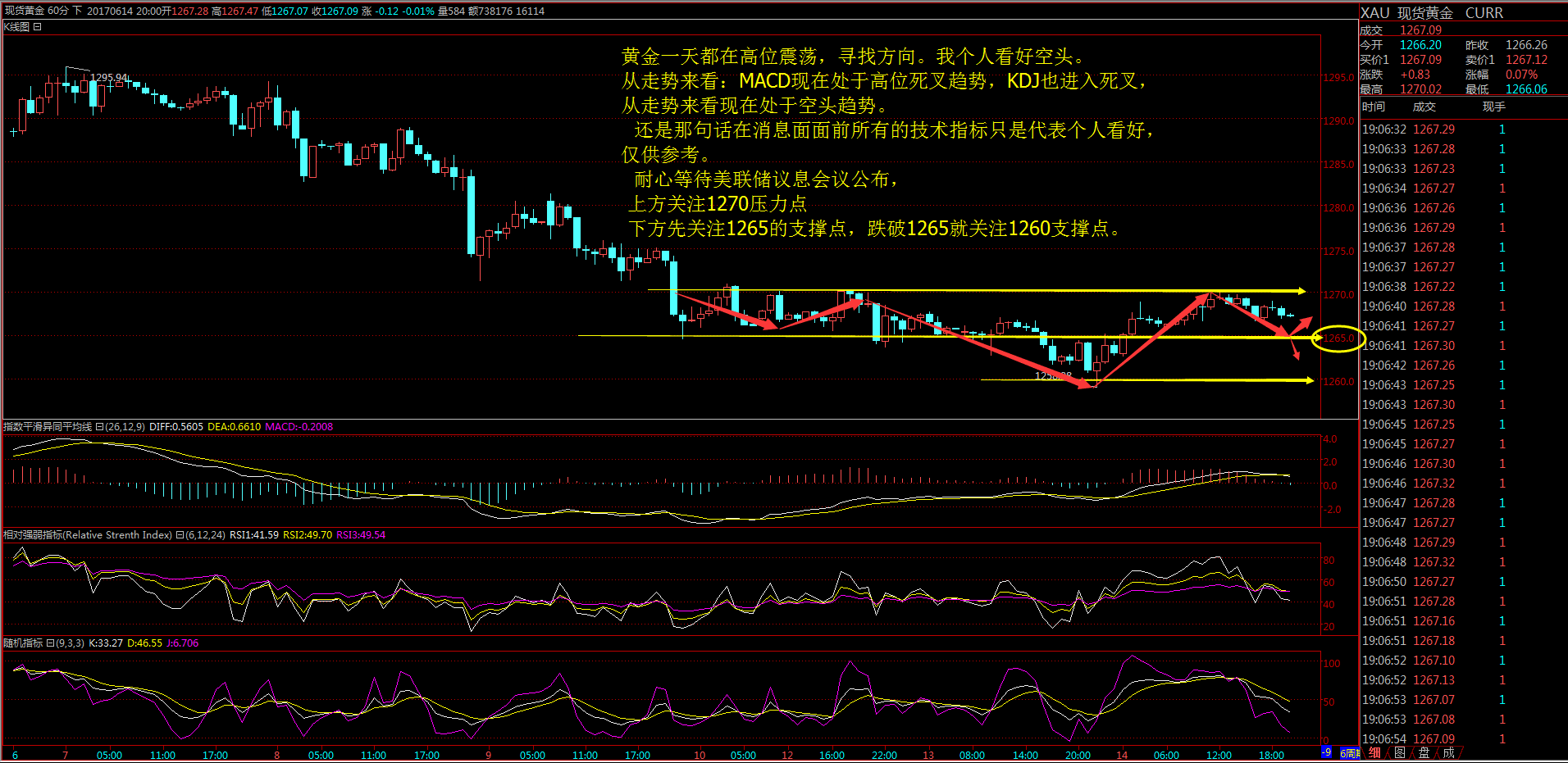Collapse the MACD indicator panel toggle box
This screenshot has height=763, width=1568.
click(99, 427)
